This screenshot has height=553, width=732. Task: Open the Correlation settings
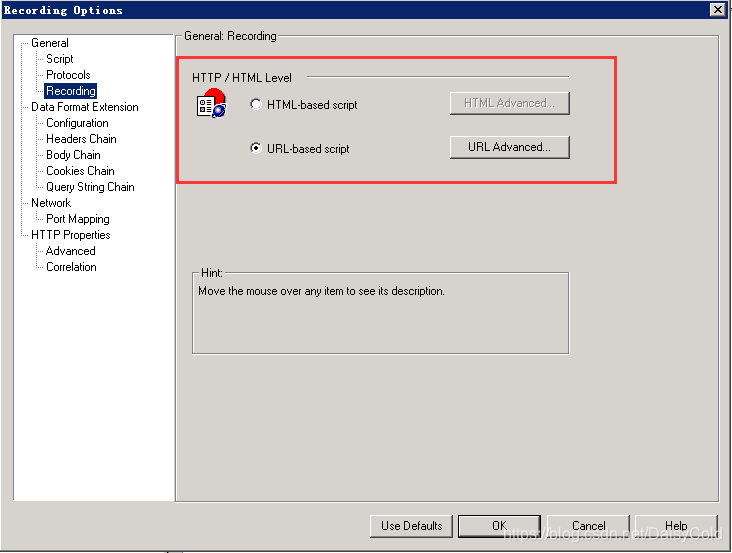coord(71,266)
